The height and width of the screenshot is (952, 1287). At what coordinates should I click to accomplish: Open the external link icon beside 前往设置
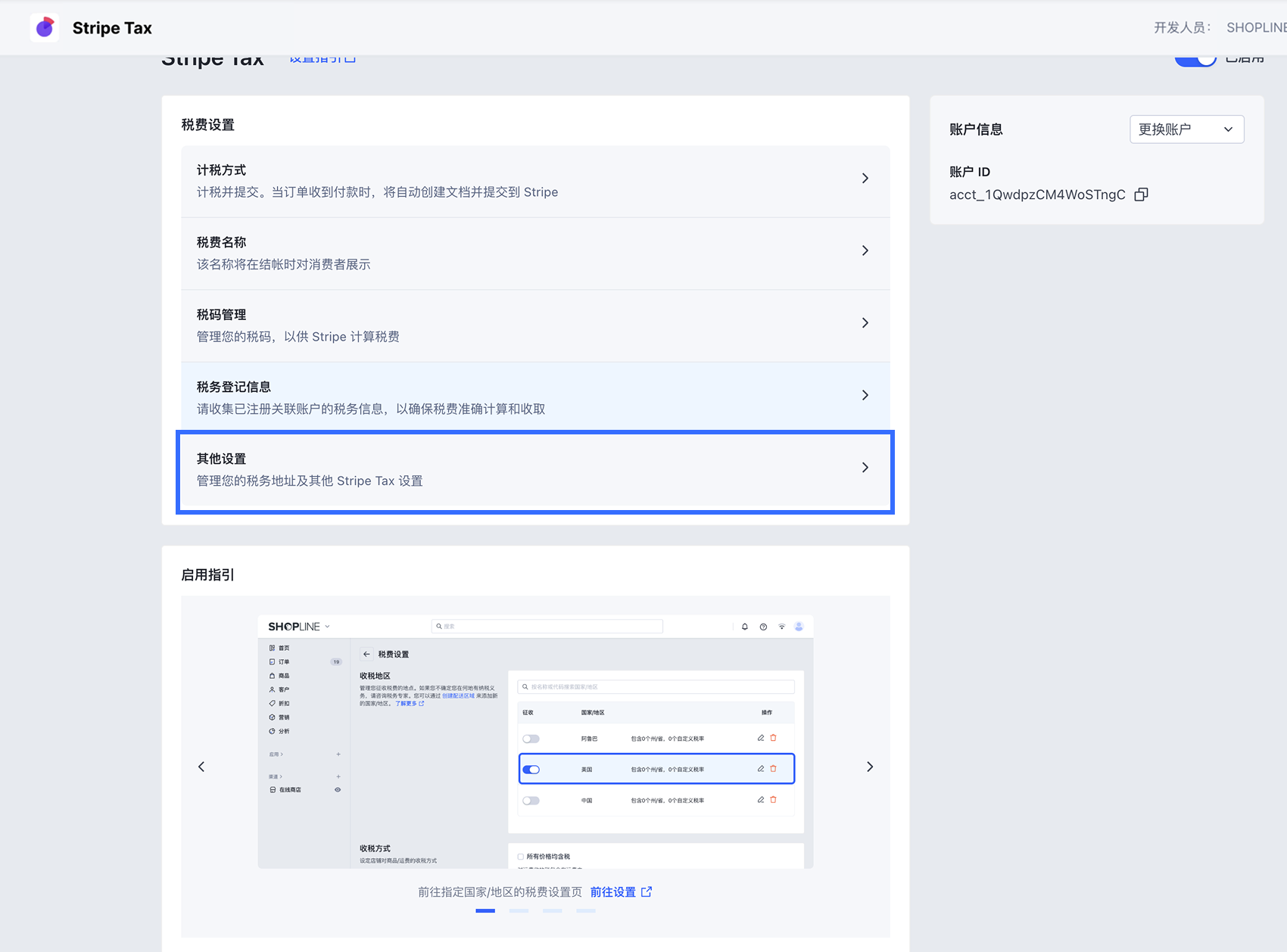[647, 891]
